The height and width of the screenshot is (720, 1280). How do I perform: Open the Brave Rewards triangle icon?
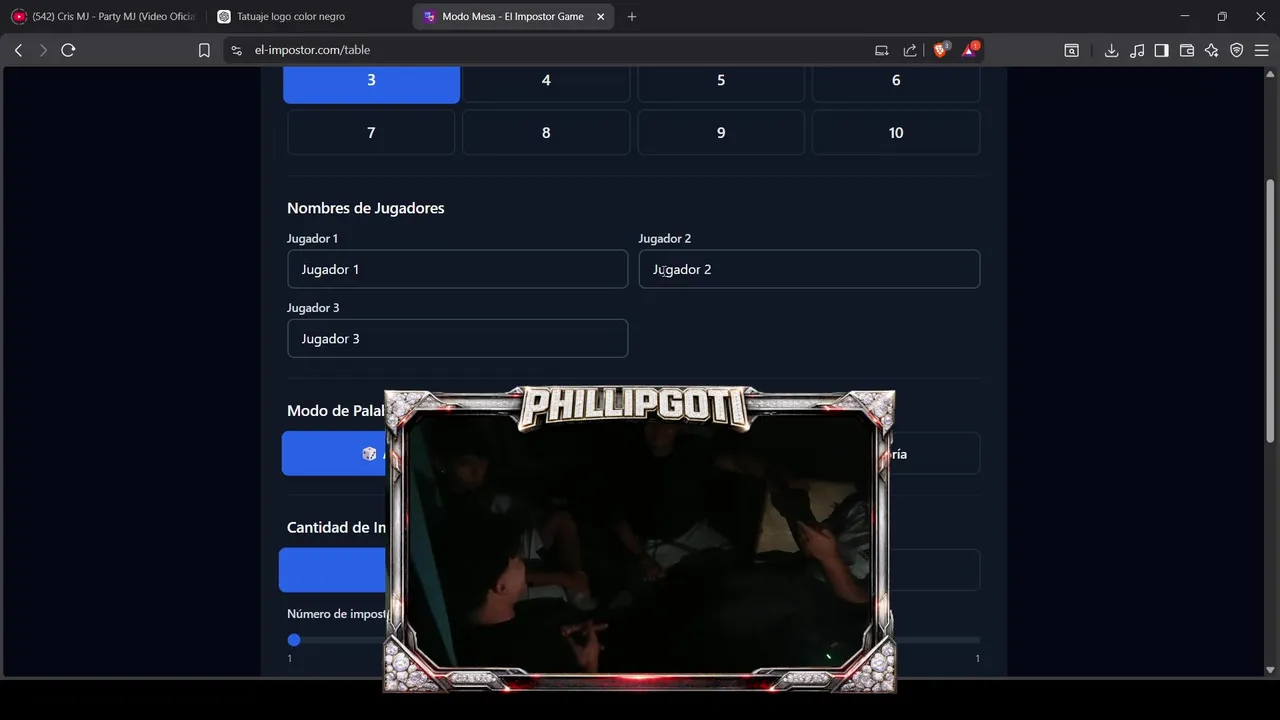(x=970, y=50)
